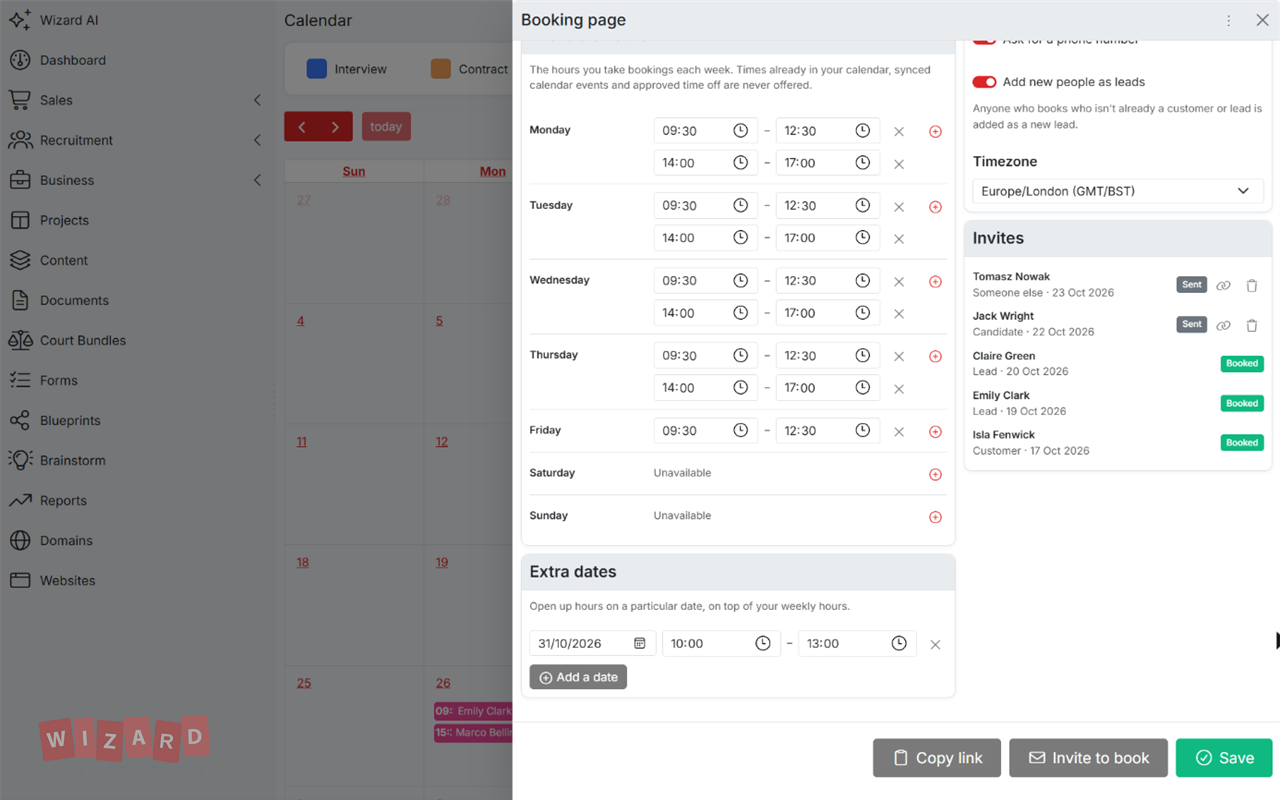Add another time range to Wednesday
The width and height of the screenshot is (1280, 800).
[935, 282]
